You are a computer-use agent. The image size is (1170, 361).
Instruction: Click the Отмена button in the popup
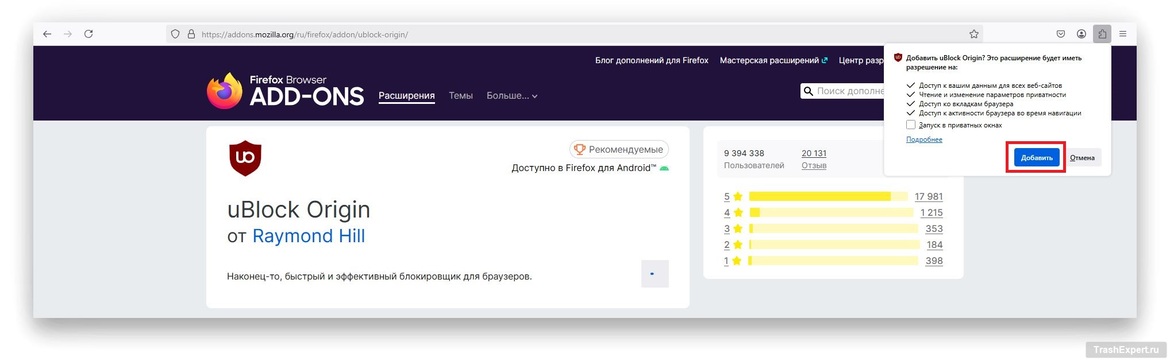coord(1082,158)
